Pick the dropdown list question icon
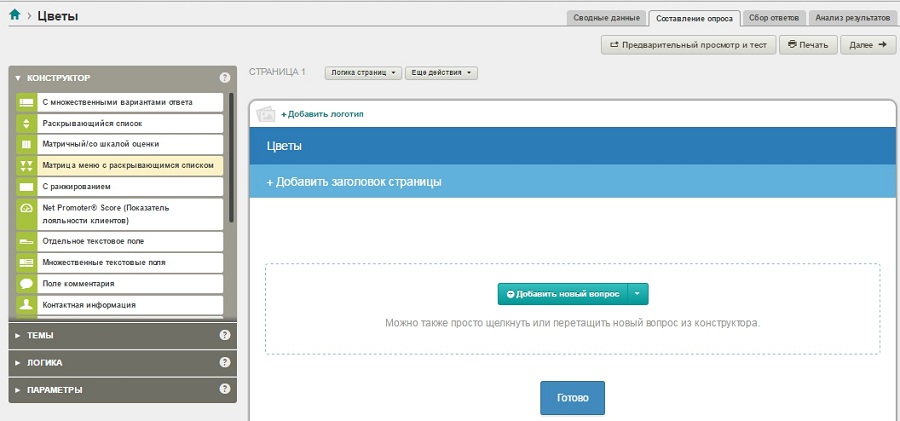The height and width of the screenshot is (421, 900). [x=26, y=124]
